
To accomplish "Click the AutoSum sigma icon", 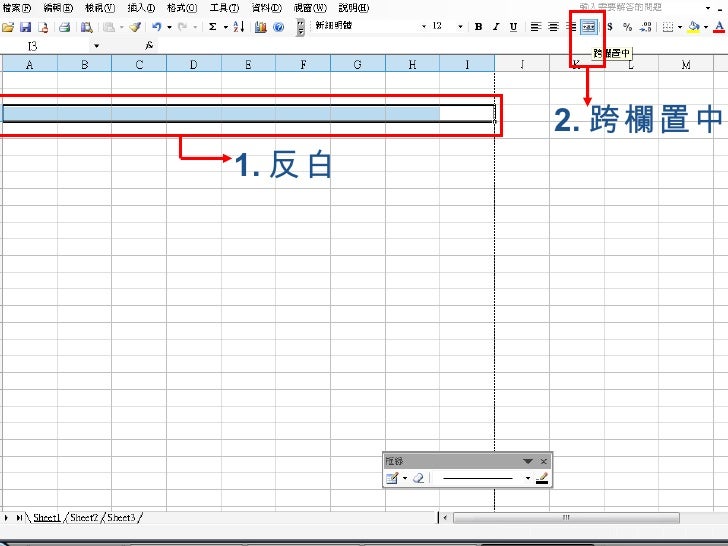I will (x=213, y=27).
